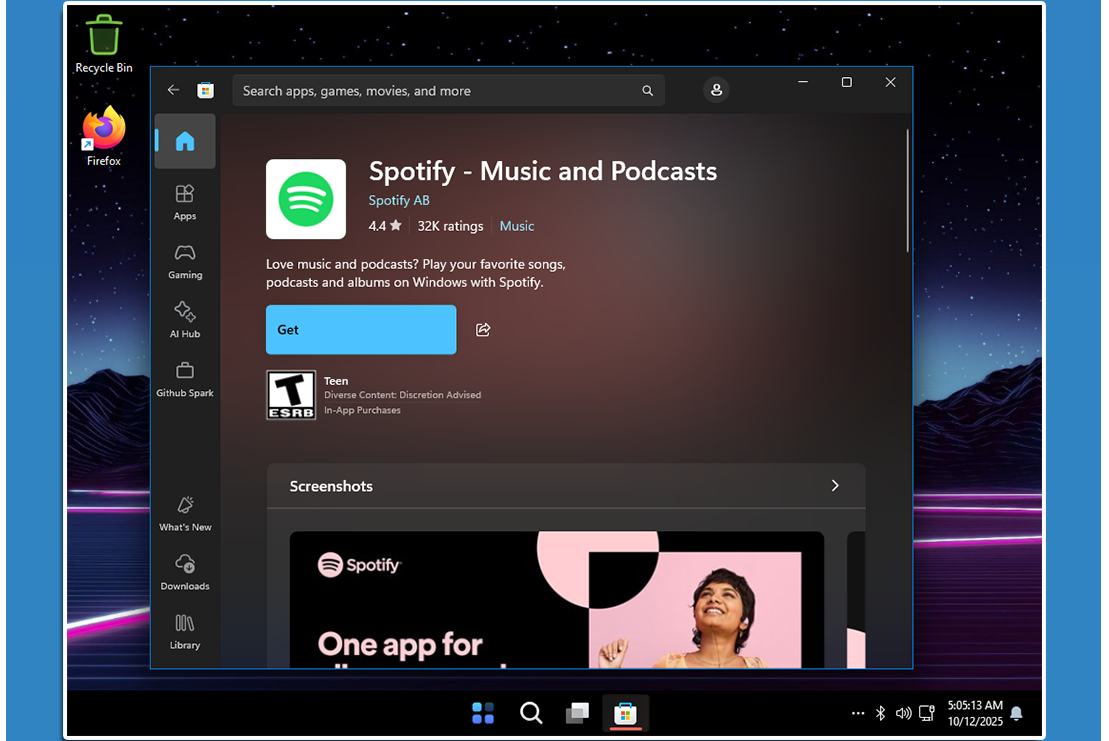Open Github Spark in the sidebar

coord(185,378)
